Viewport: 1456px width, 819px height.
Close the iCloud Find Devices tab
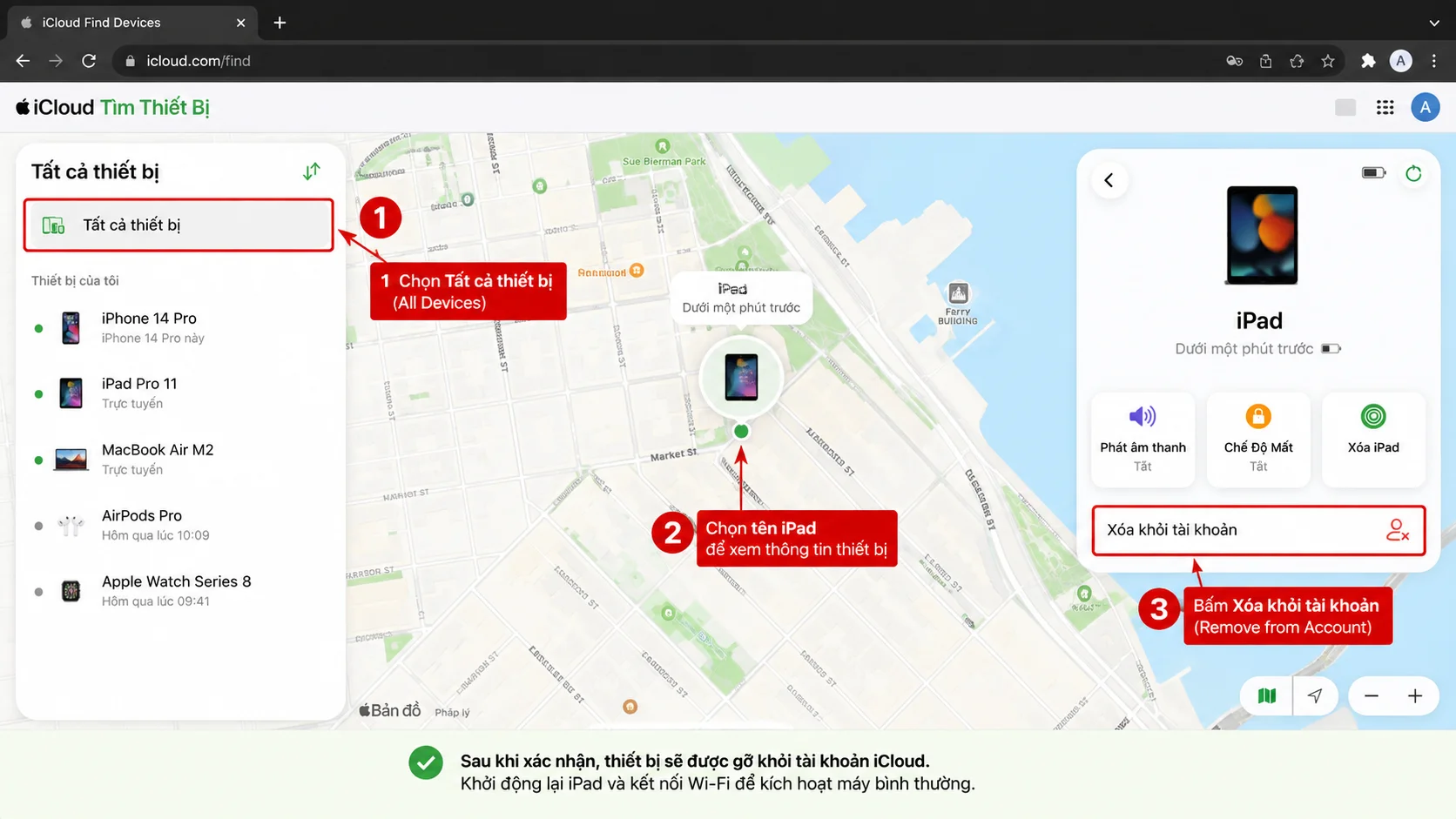241,23
